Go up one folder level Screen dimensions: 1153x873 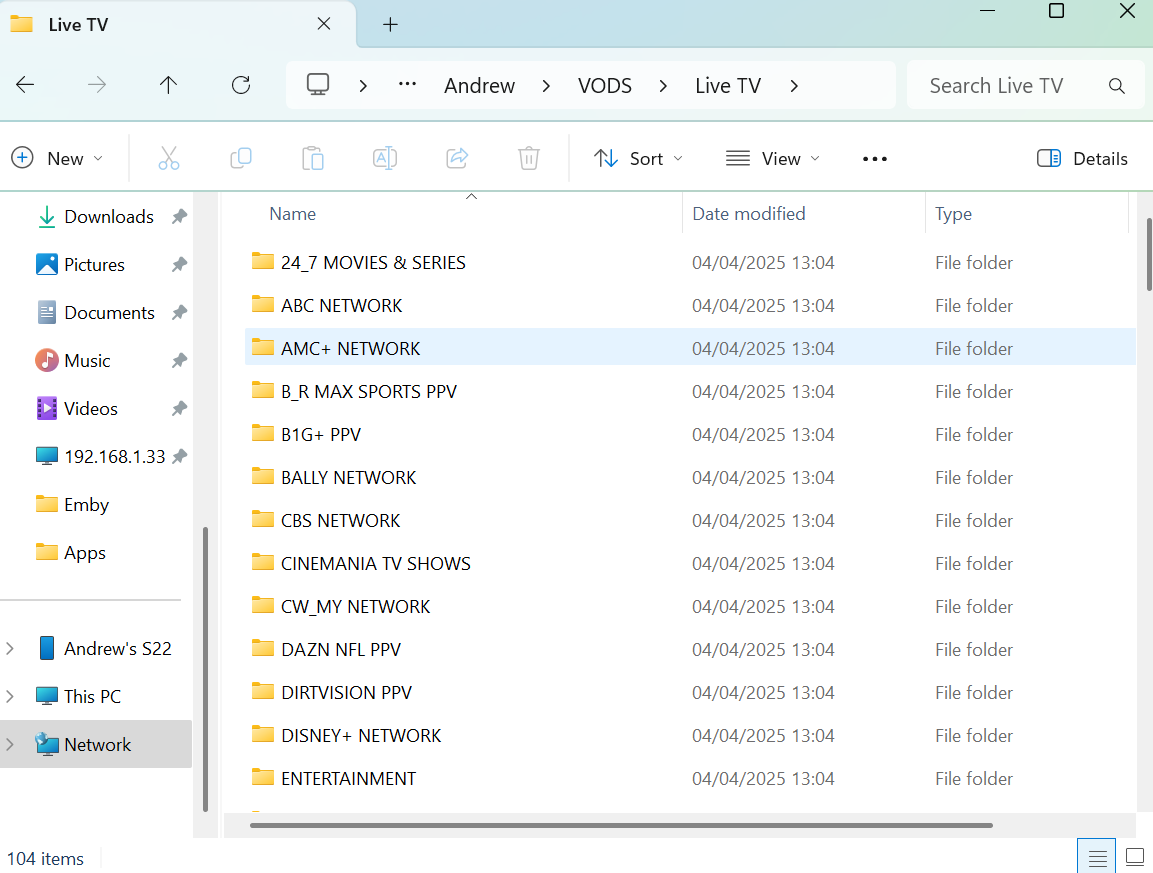click(x=168, y=85)
